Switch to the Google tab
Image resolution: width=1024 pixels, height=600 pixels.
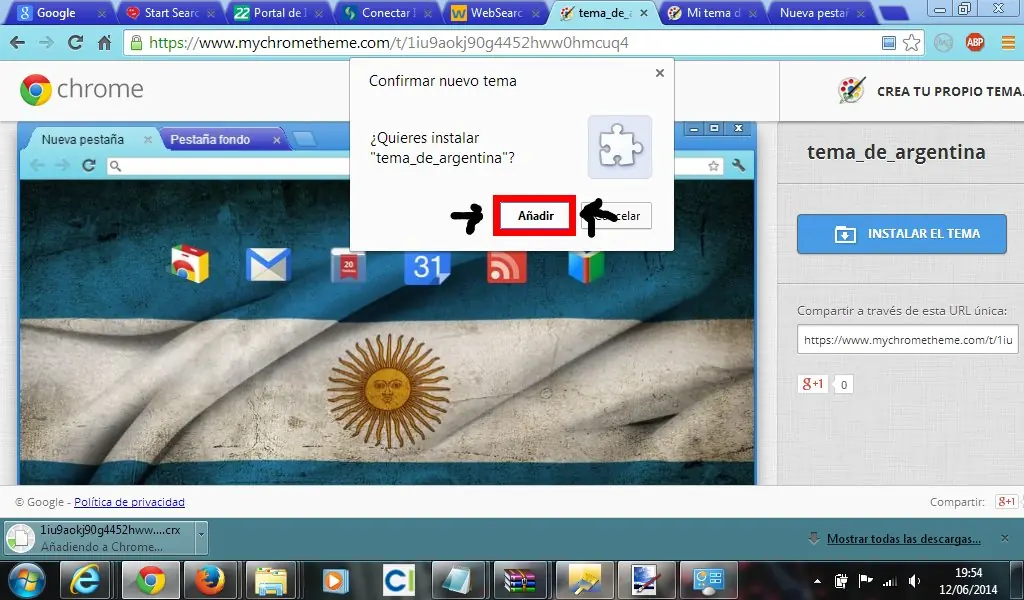pos(57,12)
